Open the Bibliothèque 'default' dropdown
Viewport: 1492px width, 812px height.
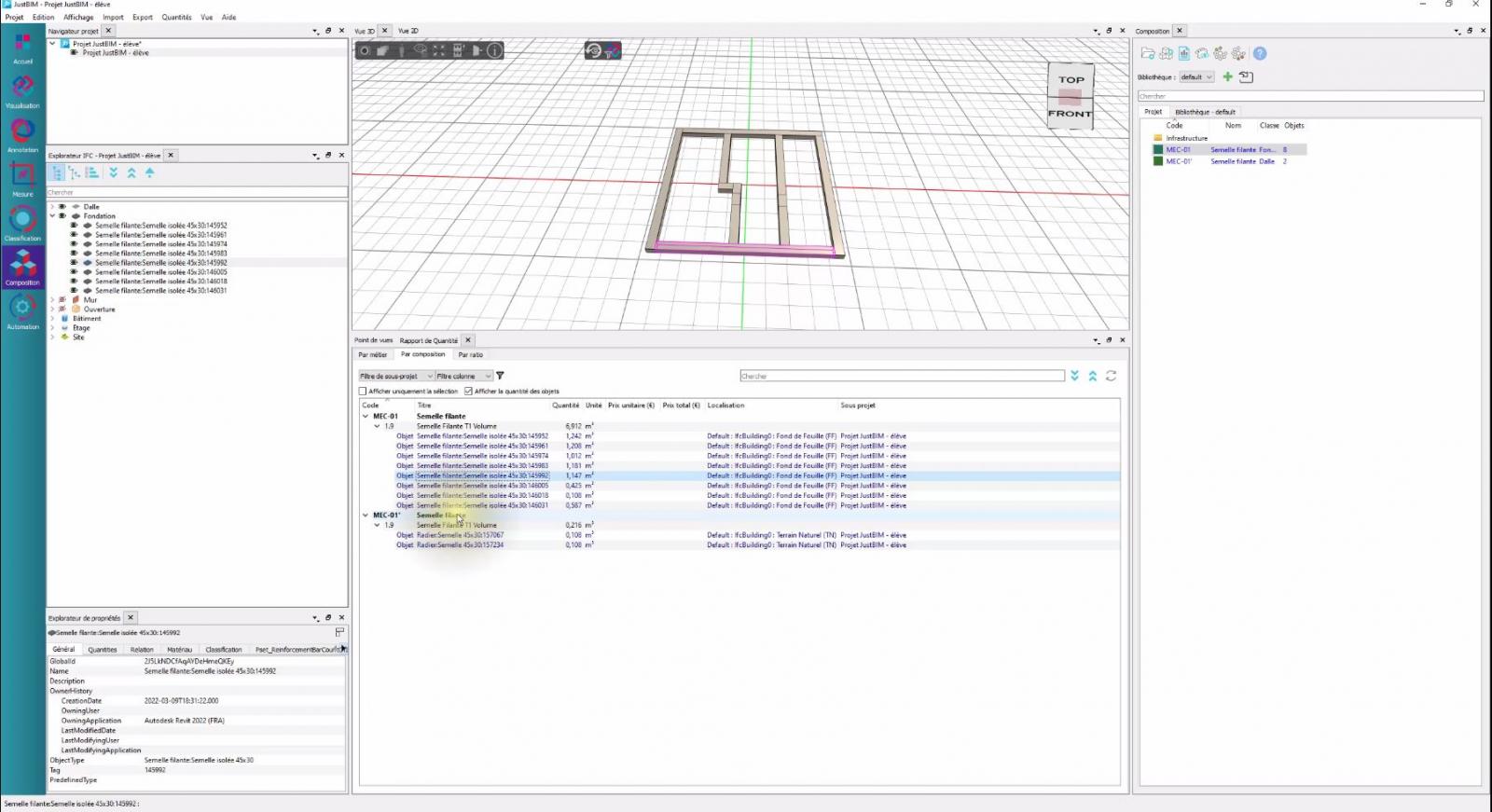1196,77
